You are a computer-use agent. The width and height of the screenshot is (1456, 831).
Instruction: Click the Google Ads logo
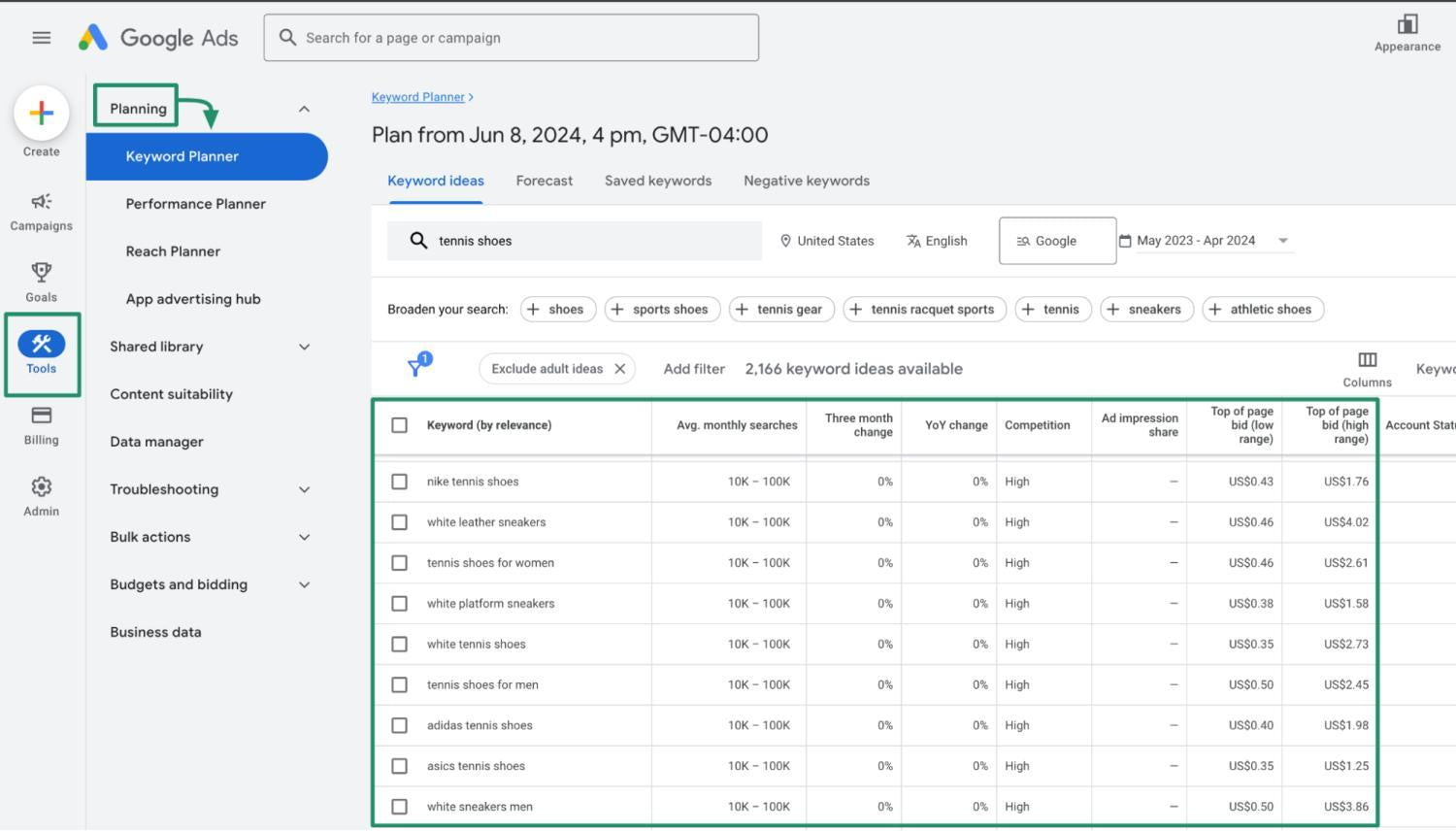tap(158, 38)
